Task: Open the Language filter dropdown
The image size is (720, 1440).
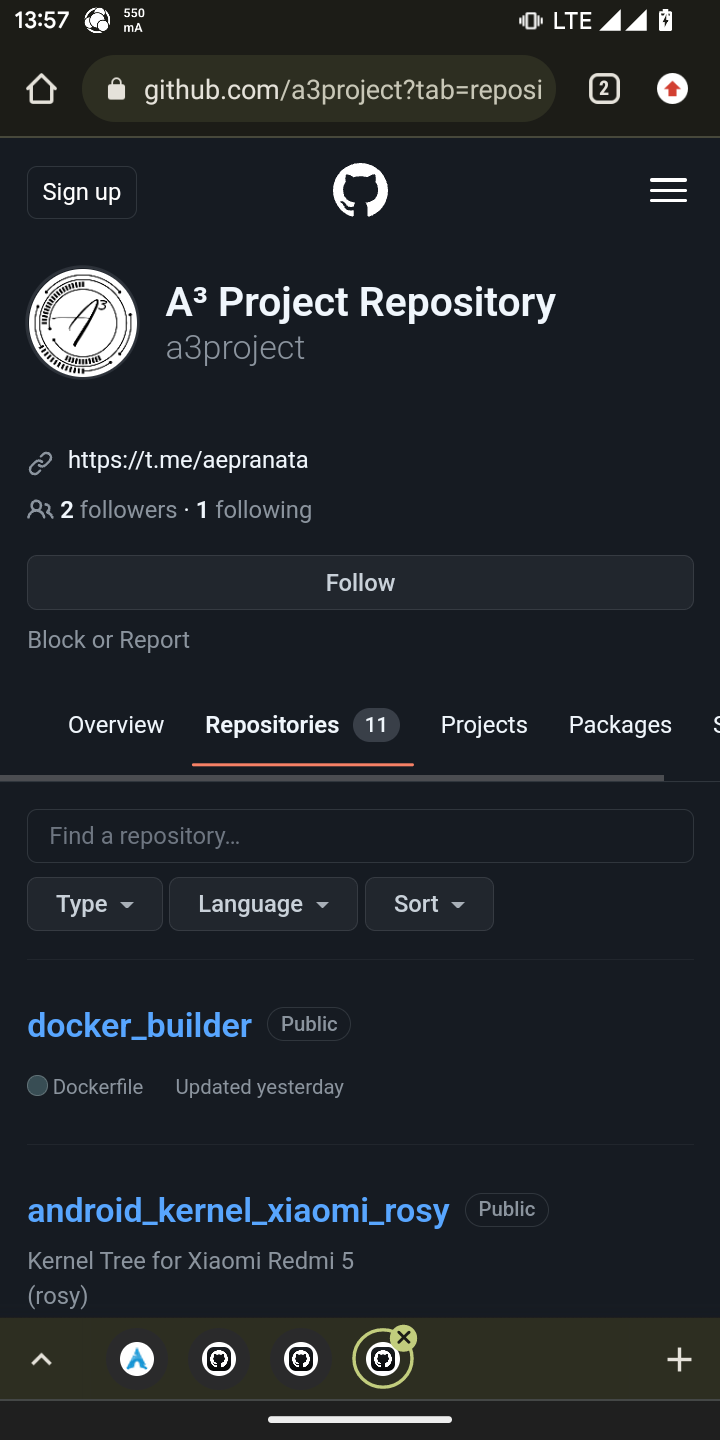Action: [x=262, y=903]
